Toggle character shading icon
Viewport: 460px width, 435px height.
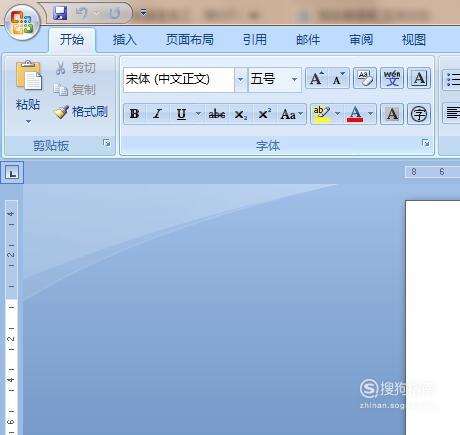(392, 114)
